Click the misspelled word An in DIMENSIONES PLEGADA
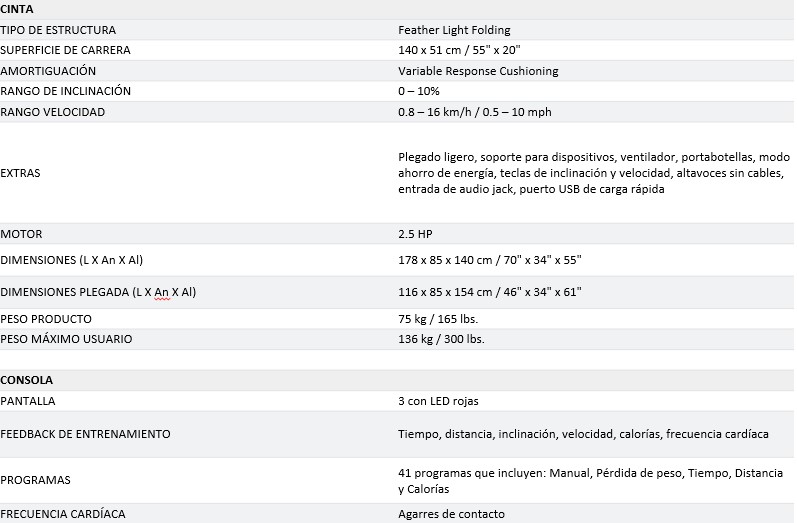 pyautogui.click(x=162, y=292)
